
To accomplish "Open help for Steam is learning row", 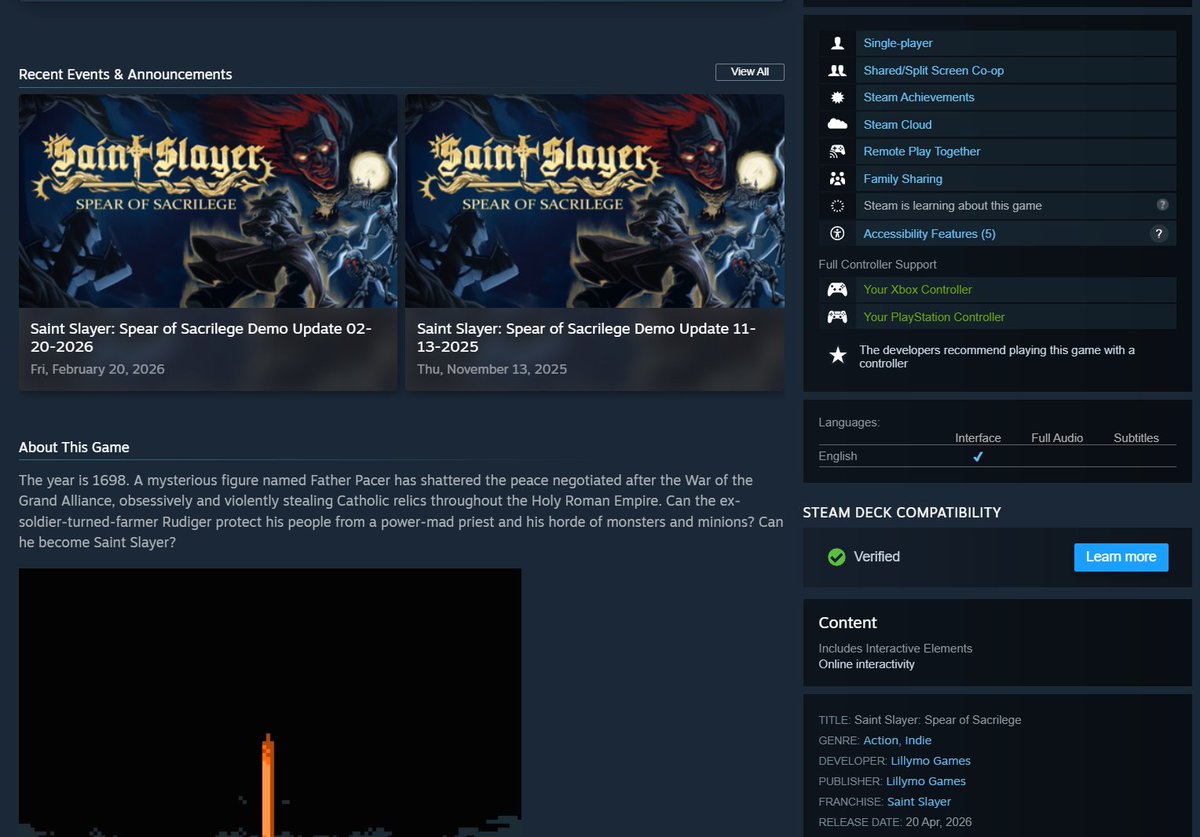I will [1162, 205].
